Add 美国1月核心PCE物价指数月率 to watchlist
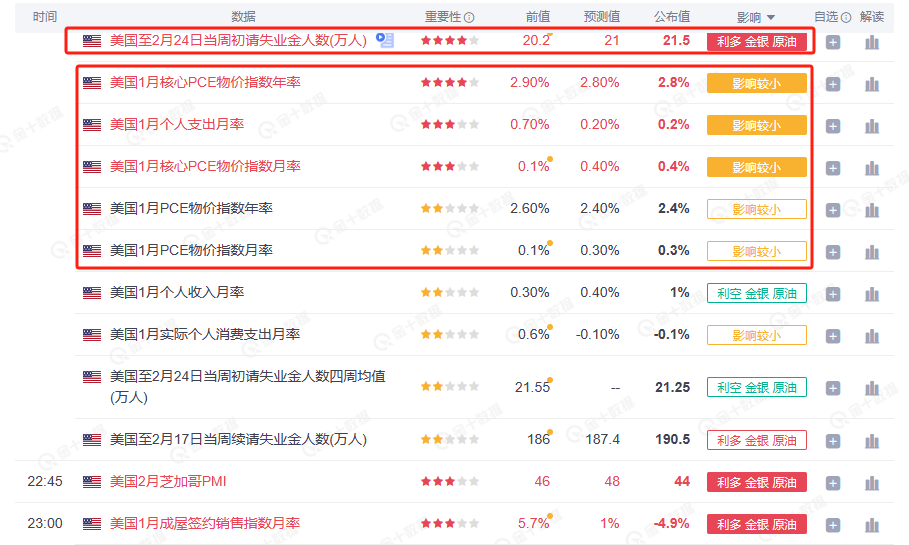909x545 pixels. pyautogui.click(x=832, y=168)
